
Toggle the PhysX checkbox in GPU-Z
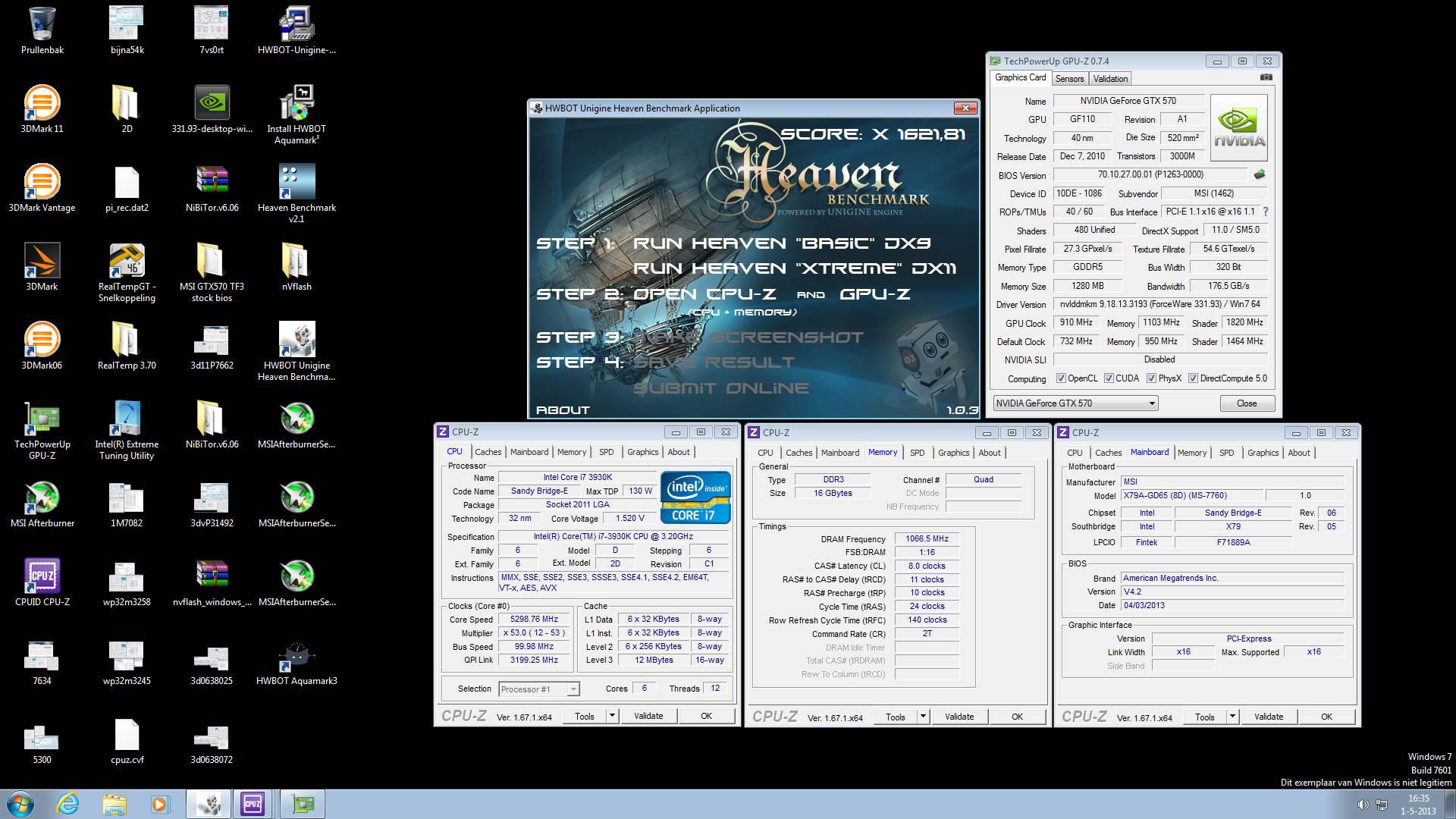pos(1151,378)
